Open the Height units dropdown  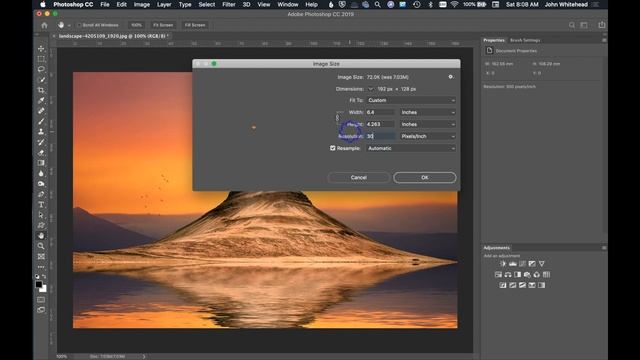[x=428, y=124]
